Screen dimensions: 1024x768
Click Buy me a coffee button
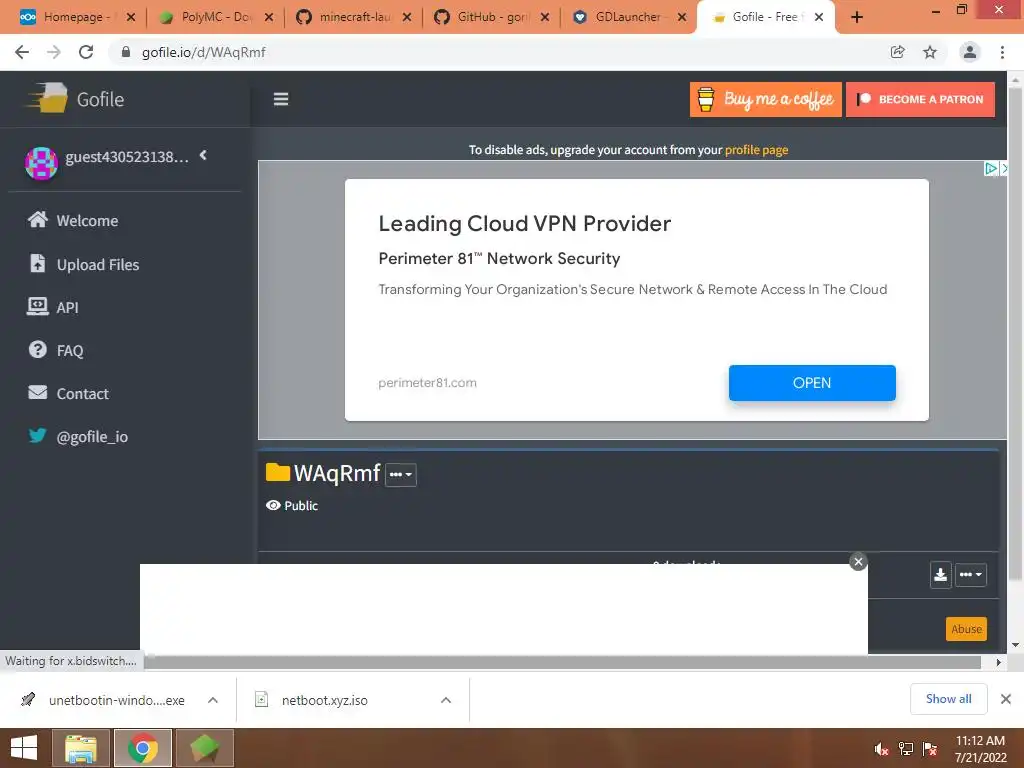tap(765, 99)
